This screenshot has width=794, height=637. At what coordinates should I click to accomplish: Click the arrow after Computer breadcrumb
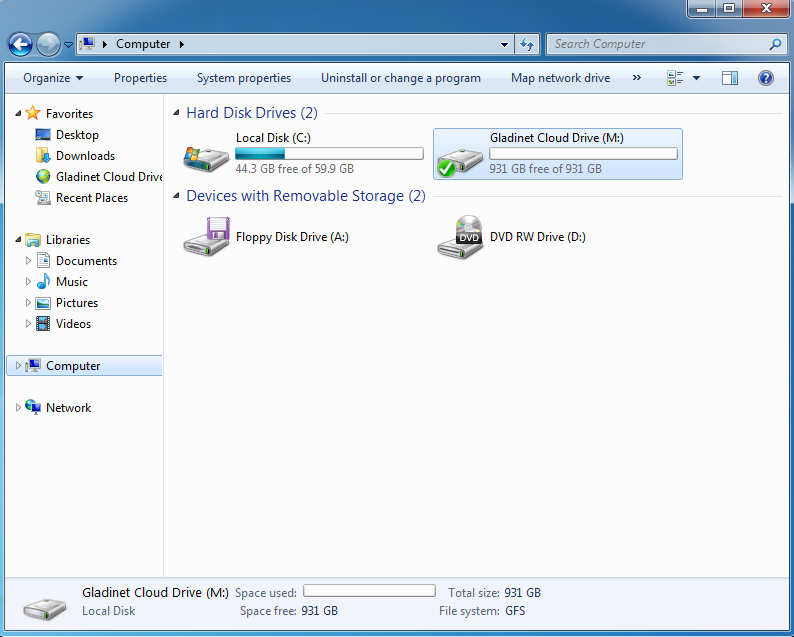(x=181, y=45)
